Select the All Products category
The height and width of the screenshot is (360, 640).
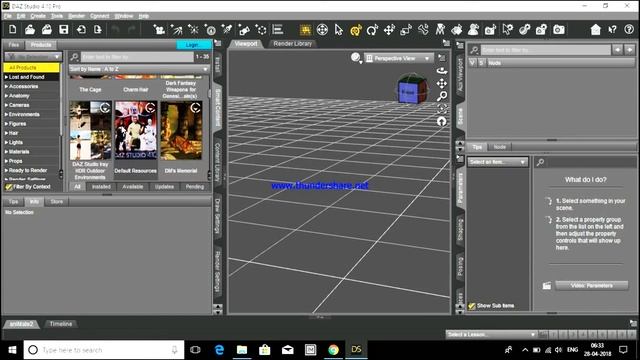[31, 67]
